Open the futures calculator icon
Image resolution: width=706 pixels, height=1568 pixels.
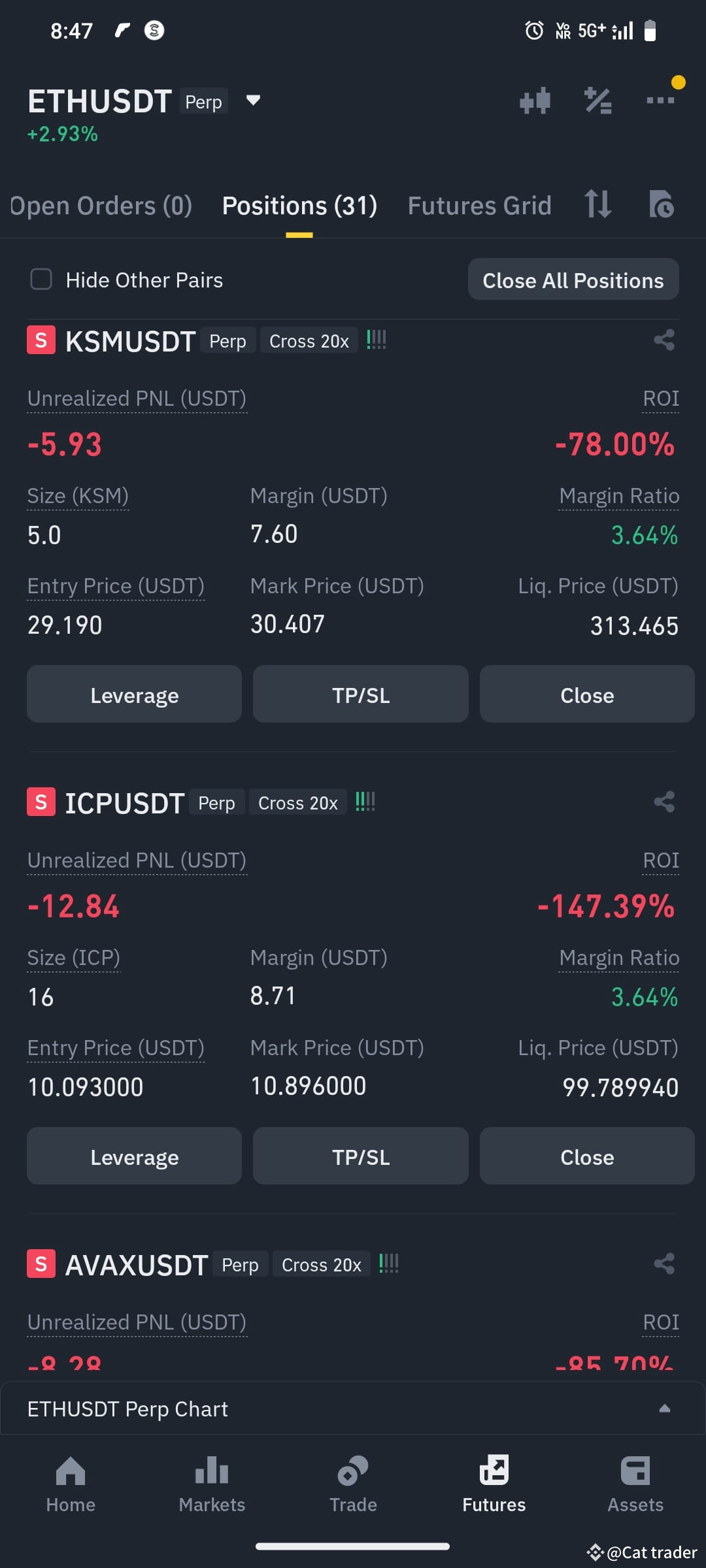point(597,101)
